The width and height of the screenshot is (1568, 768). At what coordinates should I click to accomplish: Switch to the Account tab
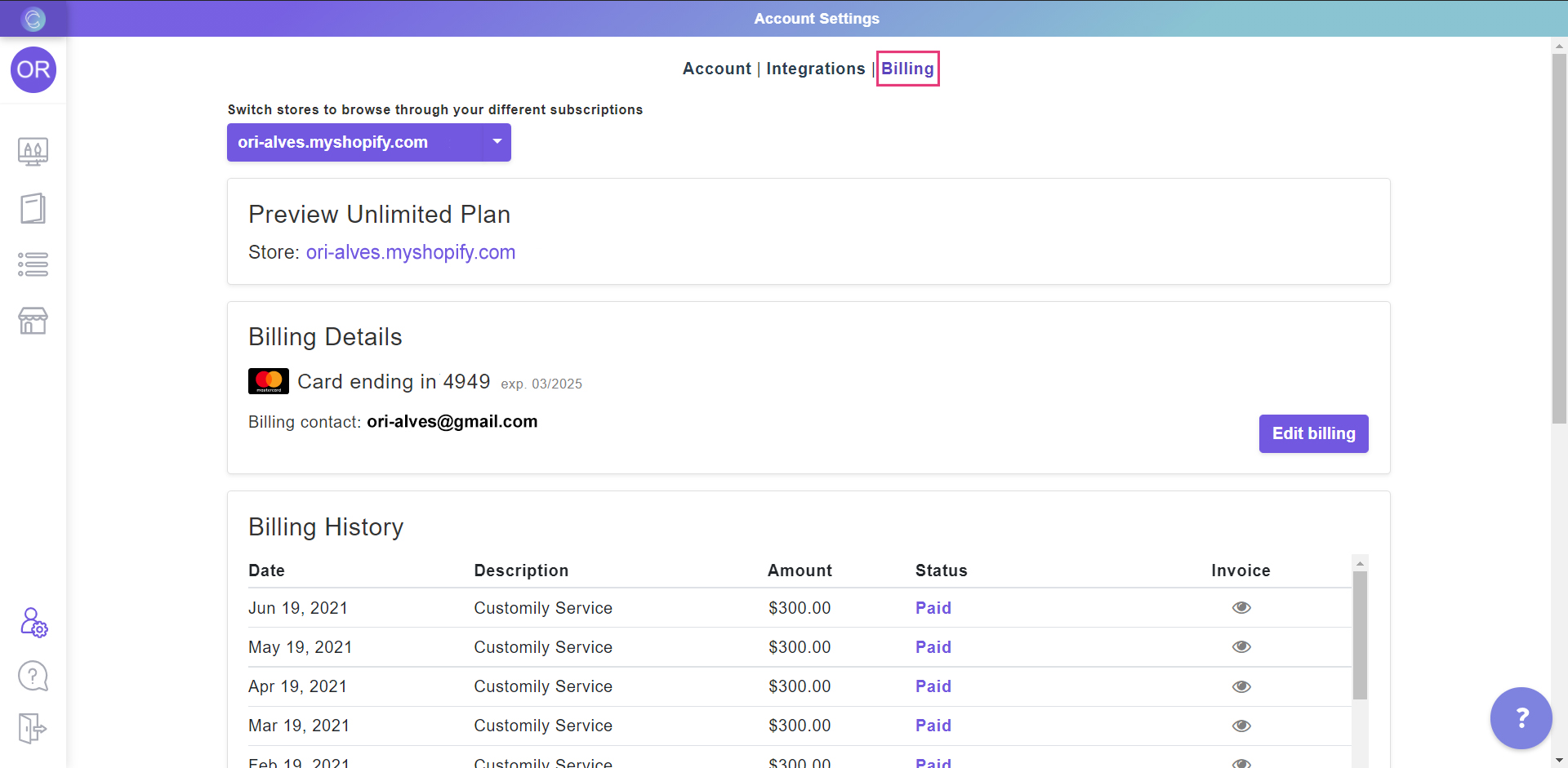(x=716, y=69)
